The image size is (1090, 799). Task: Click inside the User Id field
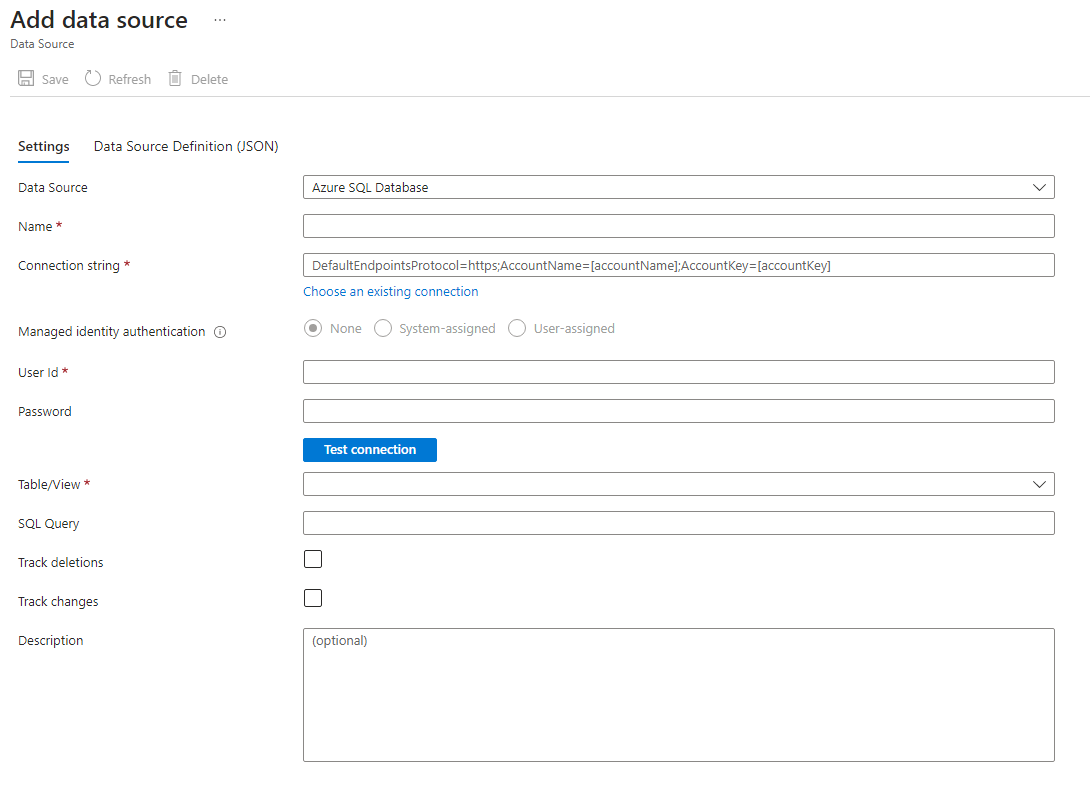tap(678, 371)
